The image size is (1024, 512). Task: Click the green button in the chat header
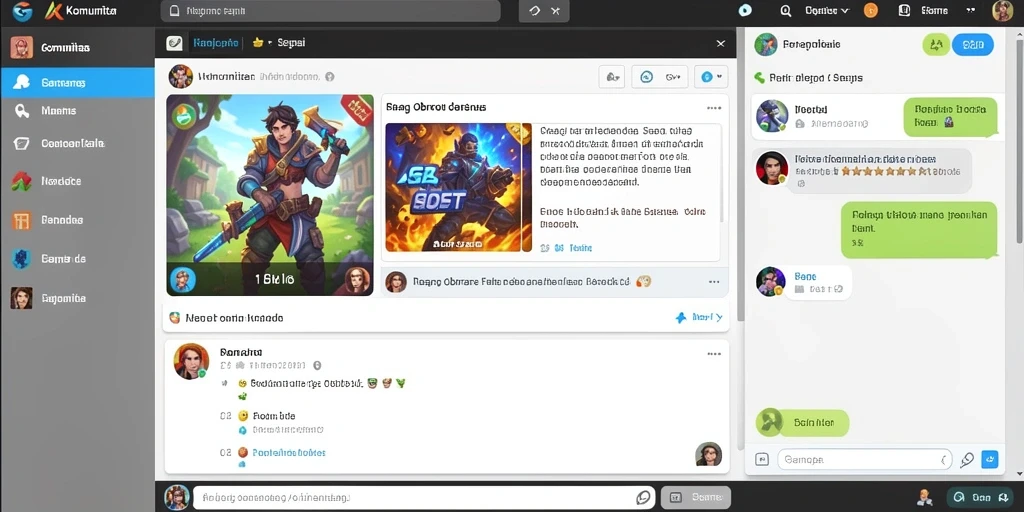pyautogui.click(x=936, y=44)
